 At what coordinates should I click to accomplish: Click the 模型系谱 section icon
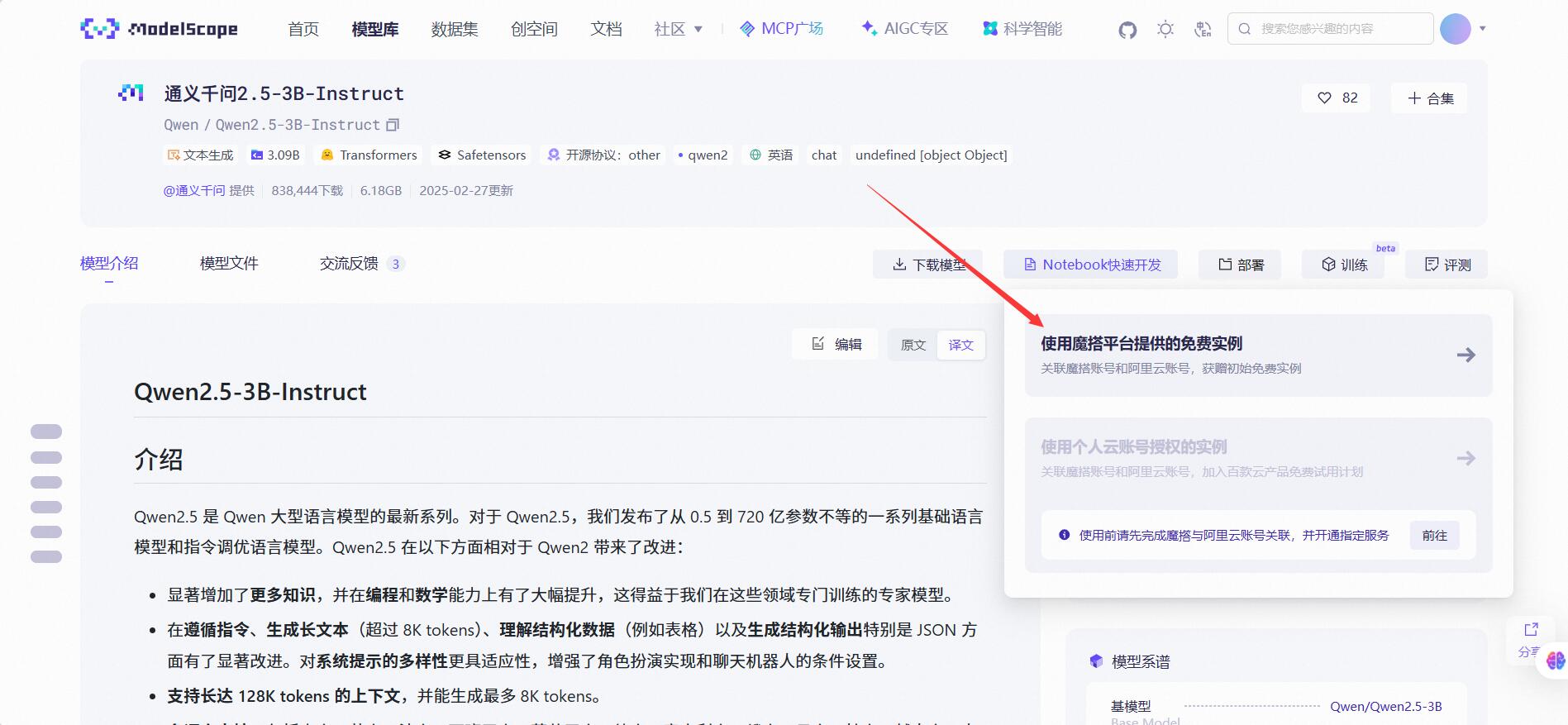pos(1096,661)
